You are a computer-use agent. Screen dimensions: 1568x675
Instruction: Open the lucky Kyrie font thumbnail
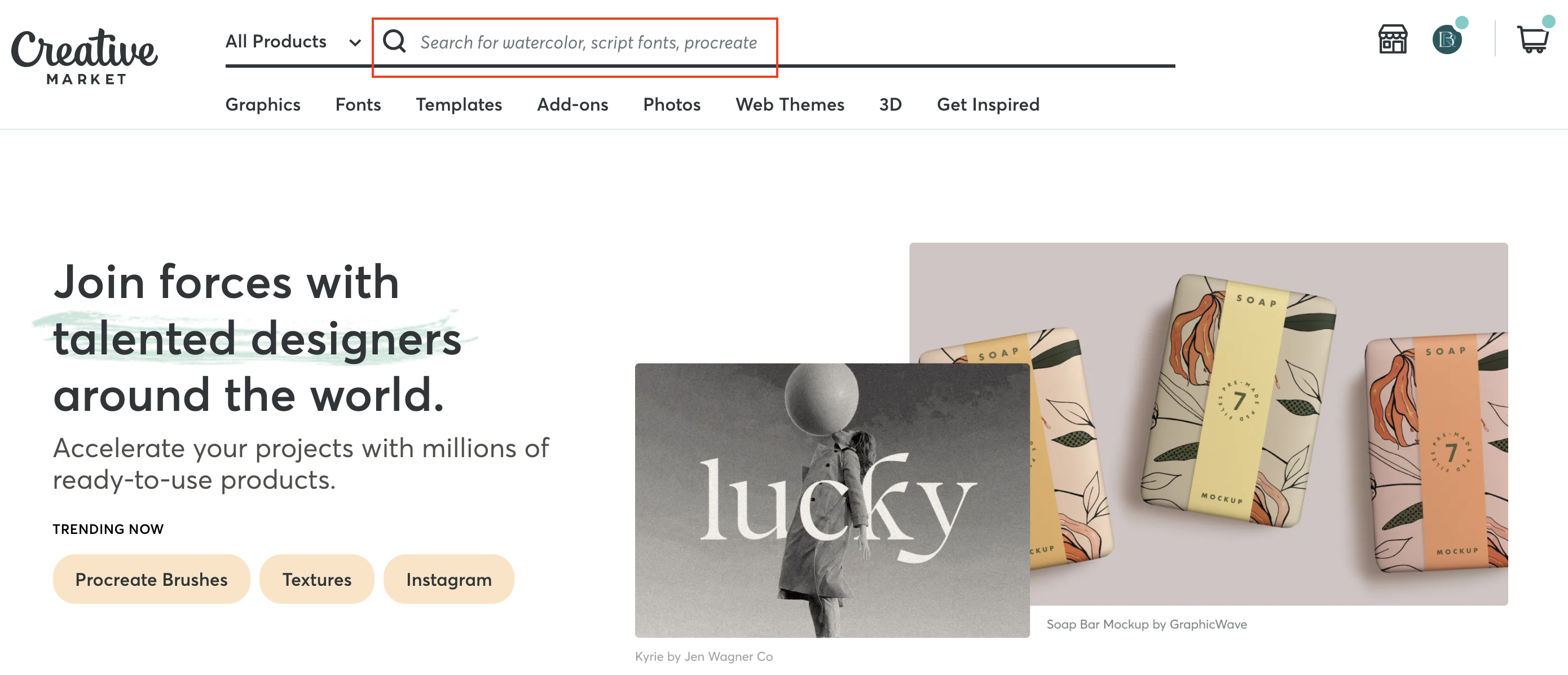click(831, 500)
